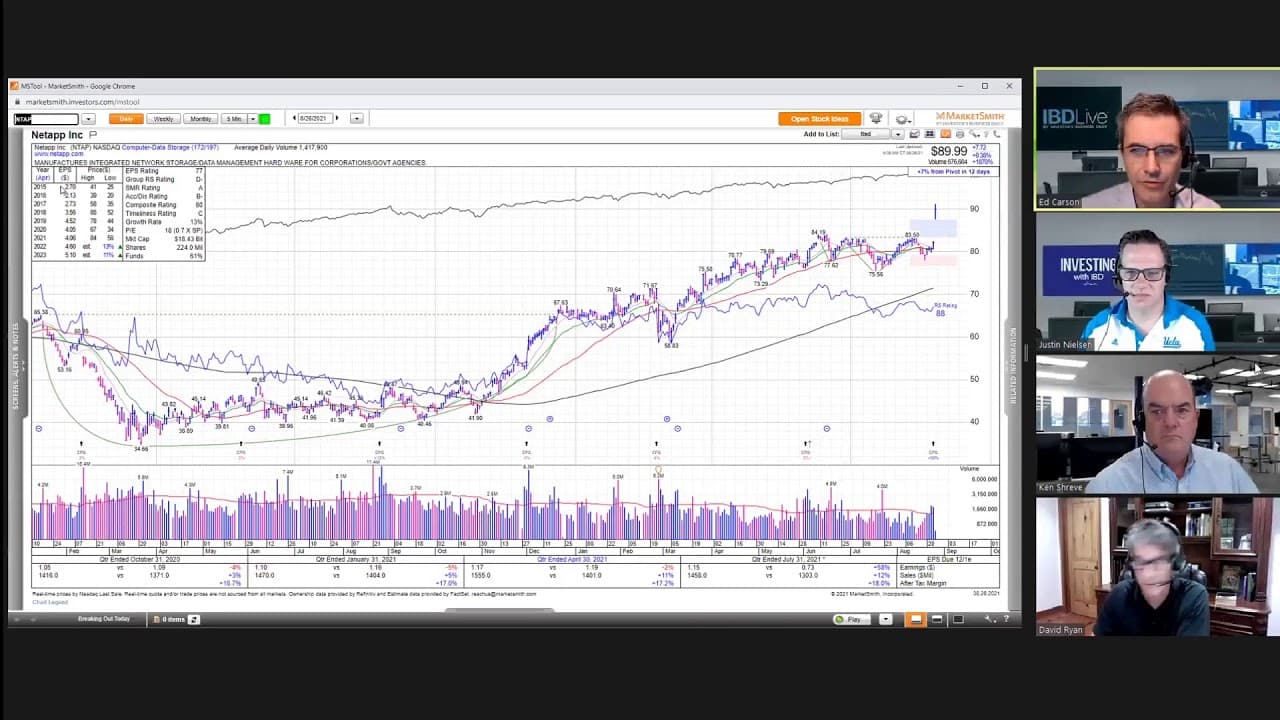Image resolution: width=1280 pixels, height=720 pixels.
Task: Click the Add to List name box
Action: click(864, 134)
